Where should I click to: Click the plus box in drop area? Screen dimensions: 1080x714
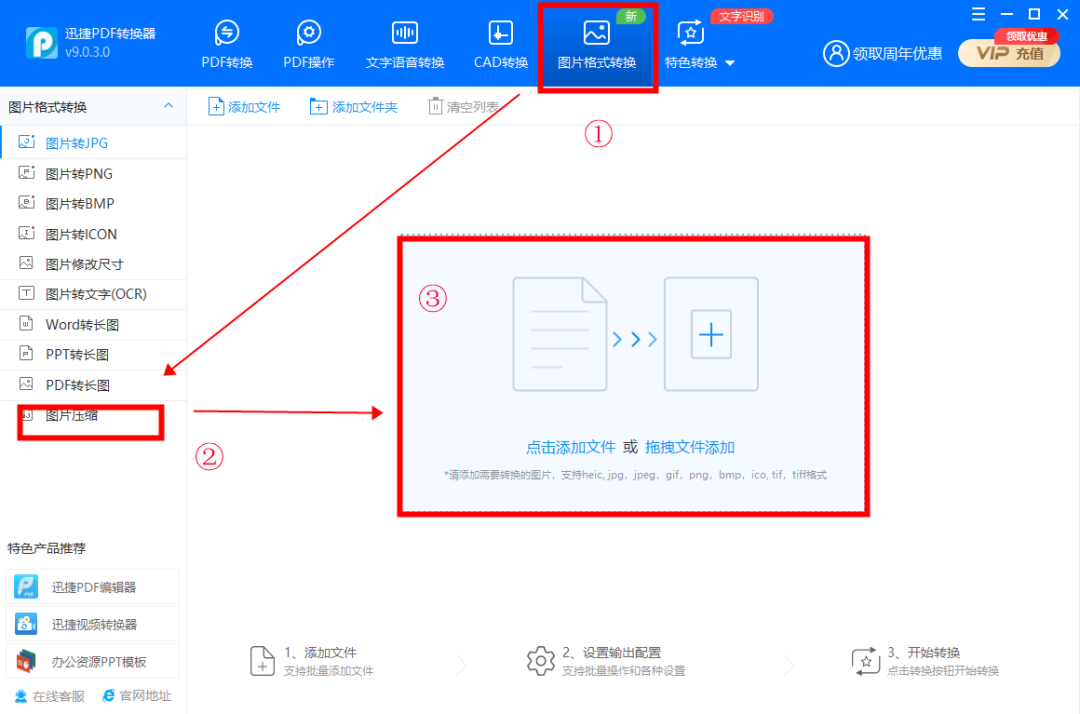pos(711,335)
